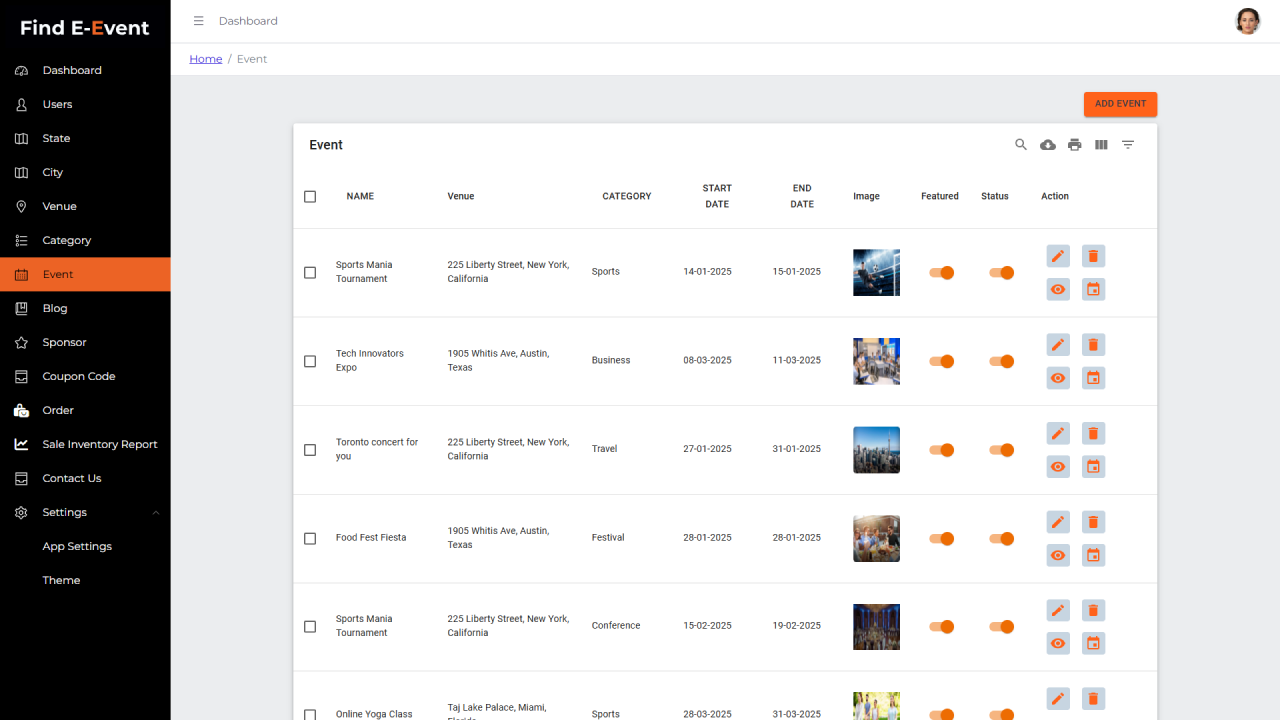The width and height of the screenshot is (1280, 720).
Task: Open the column visibility icon
Action: 1101,144
